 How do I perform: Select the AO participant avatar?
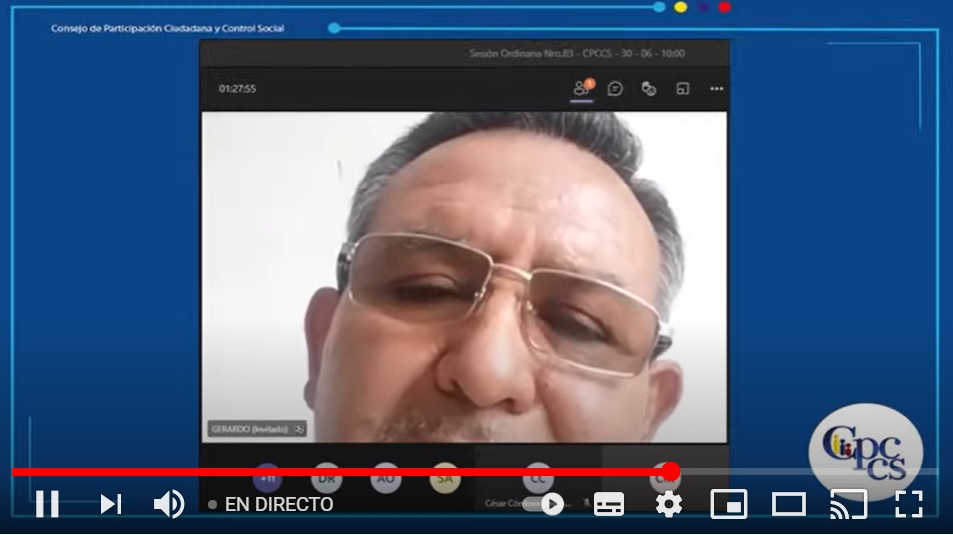386,478
